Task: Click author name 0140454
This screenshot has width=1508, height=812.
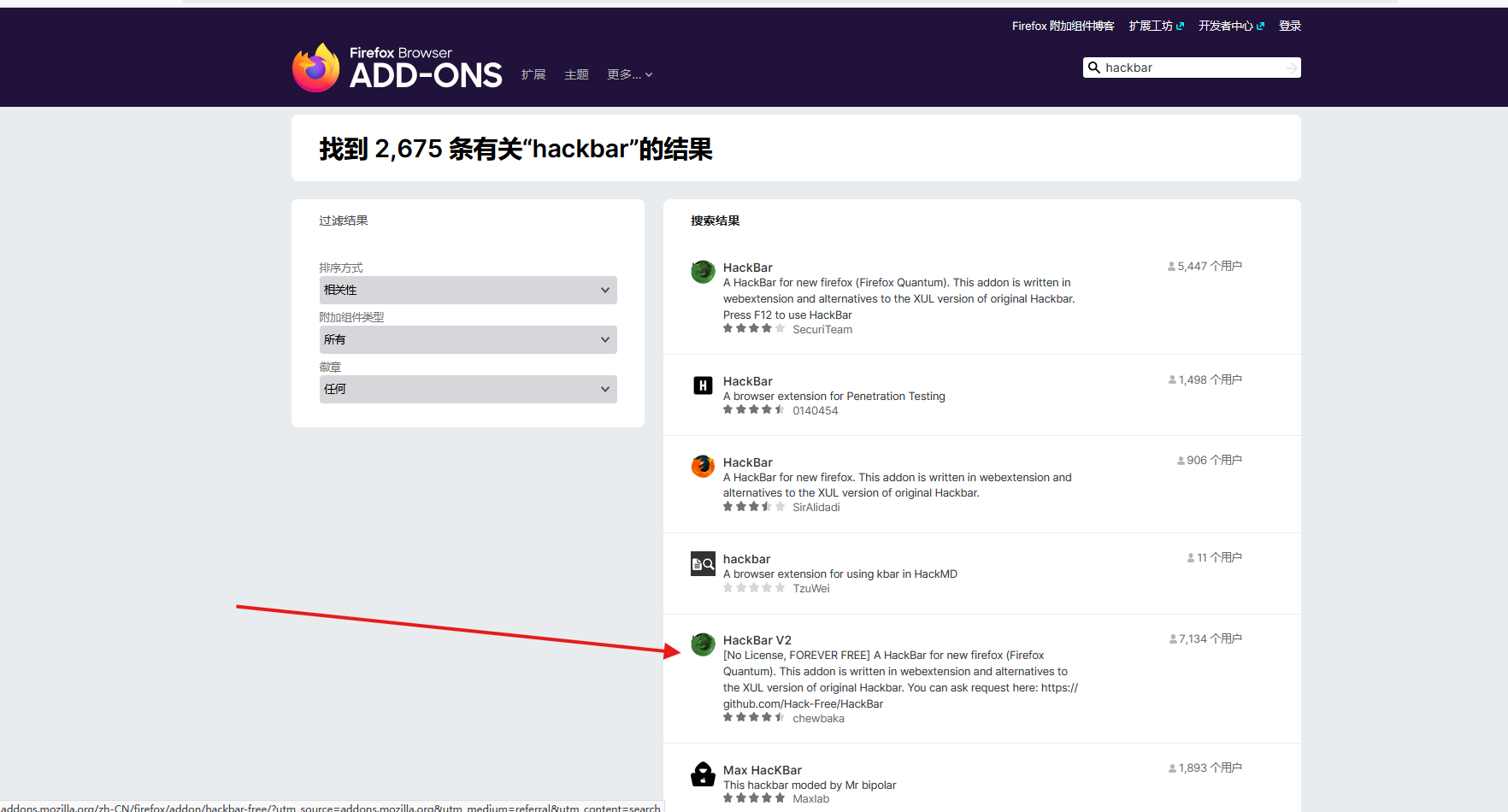Action: (815, 410)
